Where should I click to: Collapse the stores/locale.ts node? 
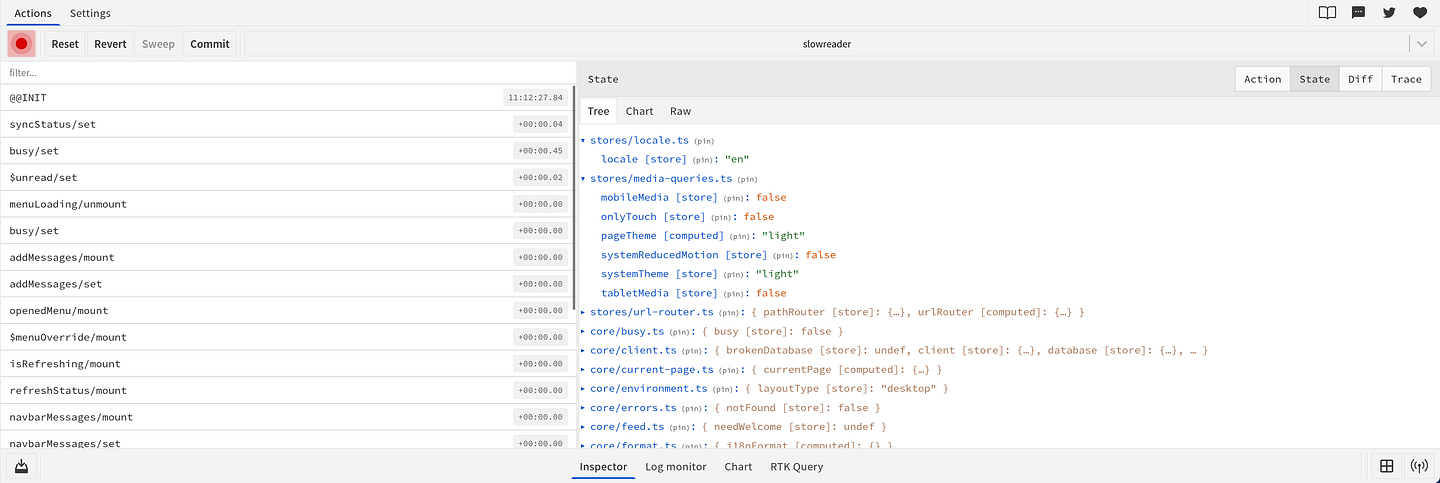pos(584,140)
